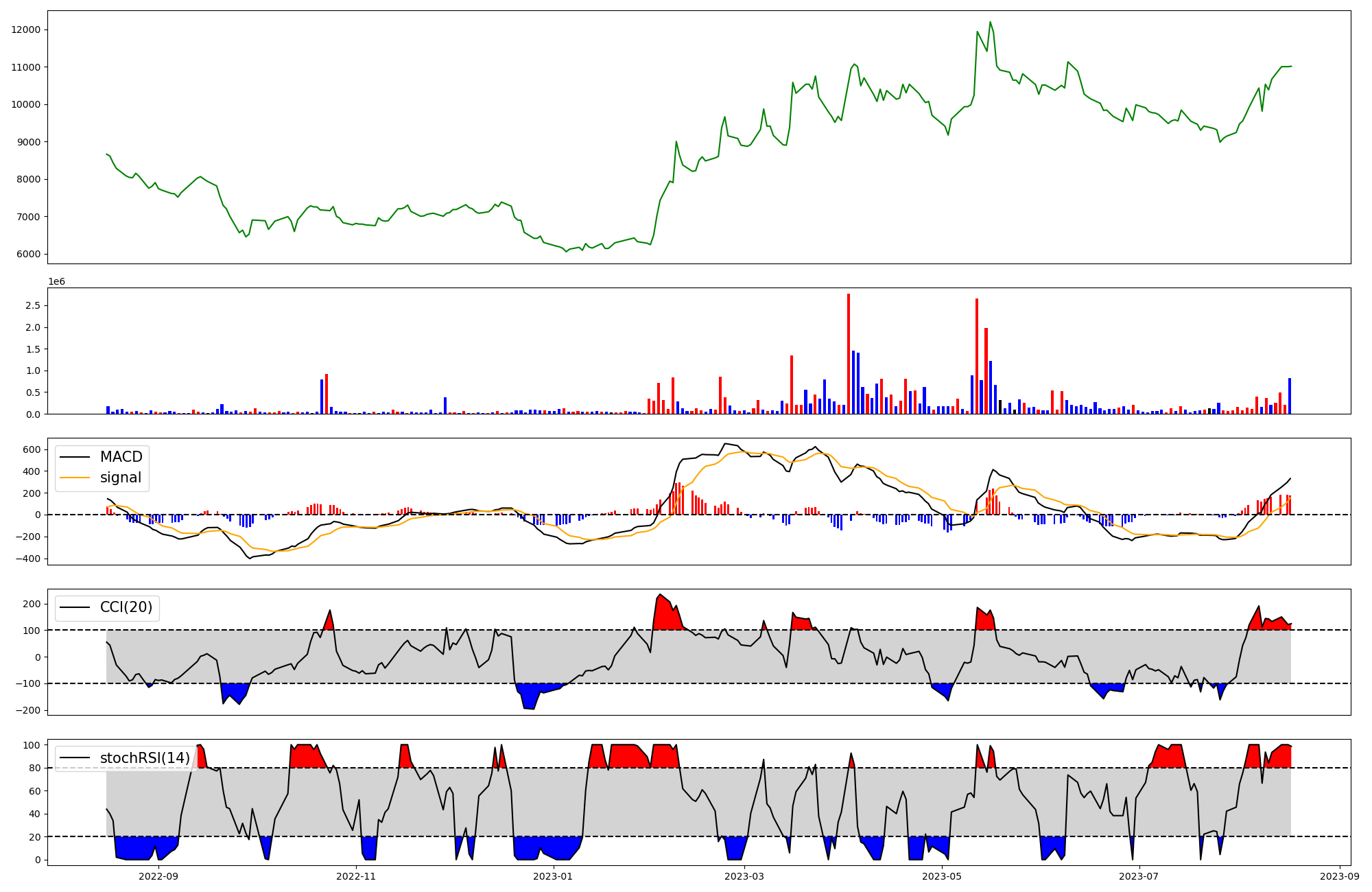This screenshot has width=1372, height=892.
Task: Click the orange signal legend line
Action: (x=75, y=478)
